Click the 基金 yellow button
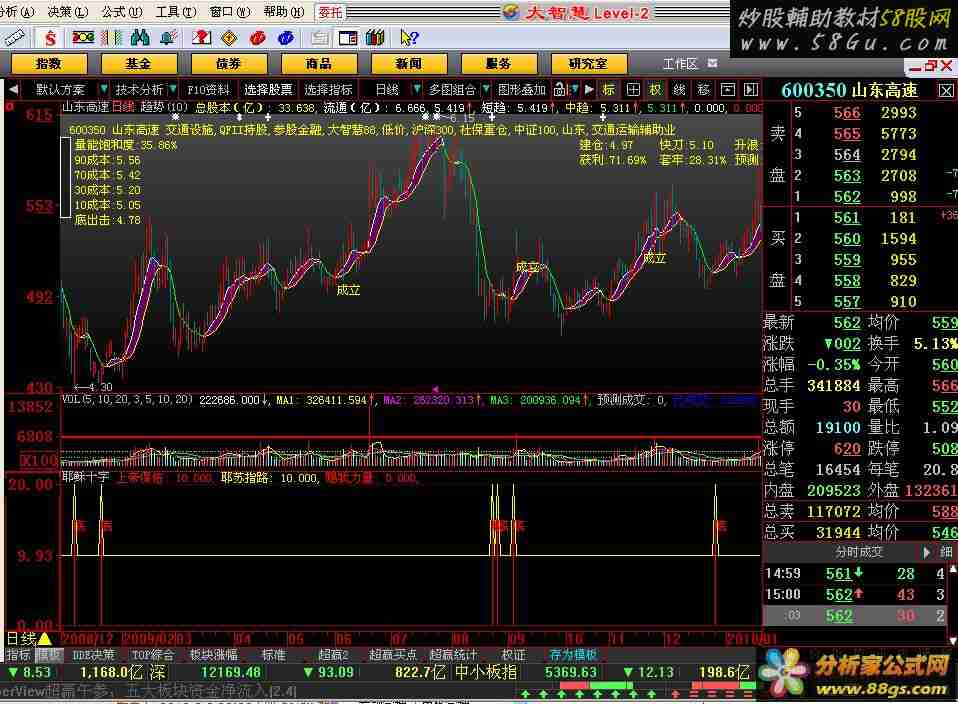The height and width of the screenshot is (704, 958). pyautogui.click(x=139, y=64)
